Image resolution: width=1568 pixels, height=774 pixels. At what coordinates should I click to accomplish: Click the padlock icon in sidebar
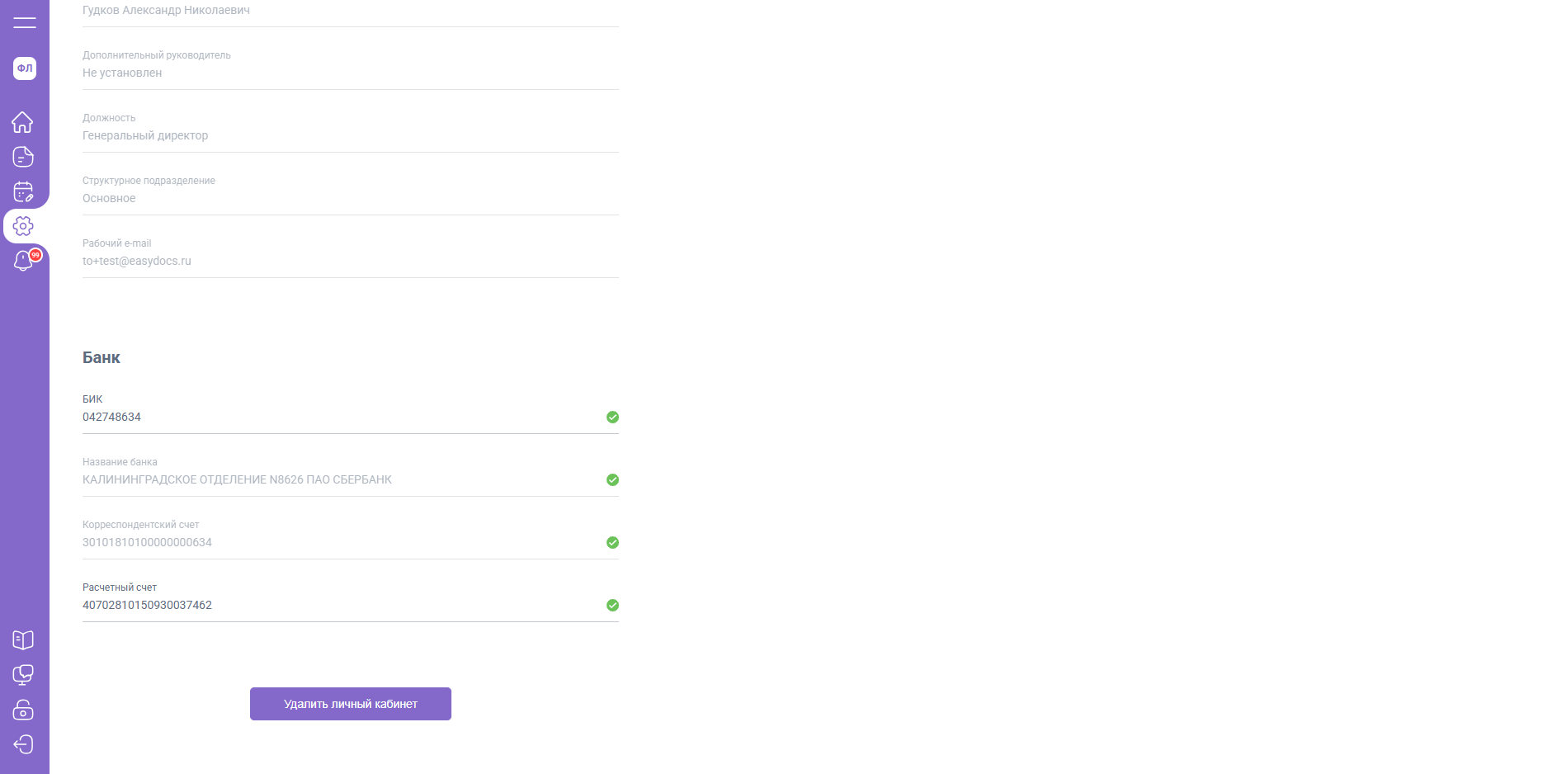coord(23,710)
